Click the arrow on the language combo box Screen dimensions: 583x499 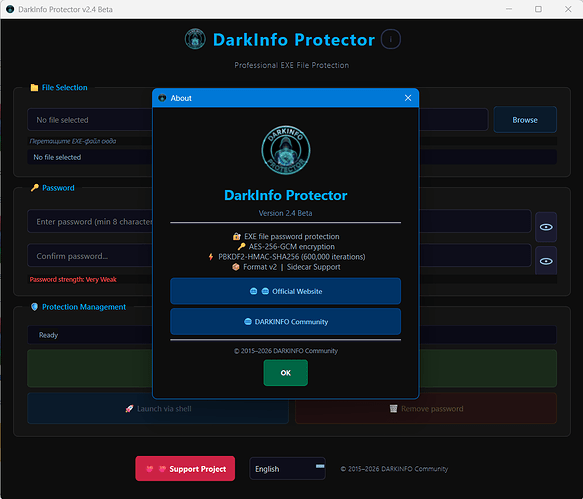(x=320, y=466)
